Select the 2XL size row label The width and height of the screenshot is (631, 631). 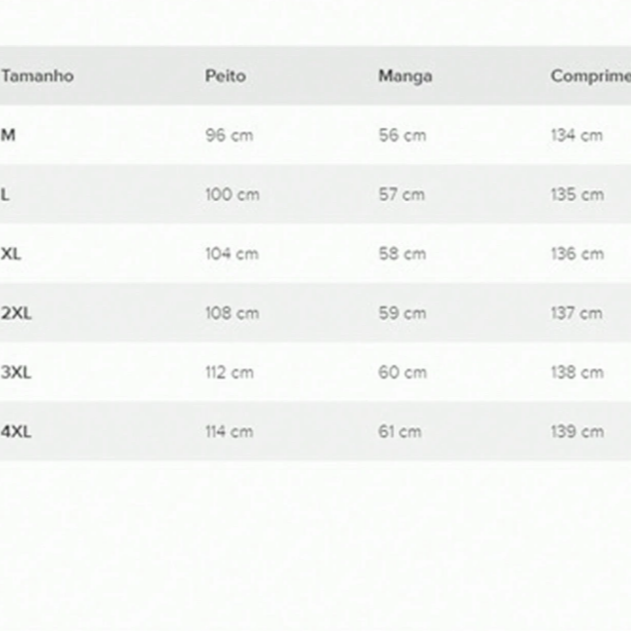pyautogui.click(x=16, y=313)
